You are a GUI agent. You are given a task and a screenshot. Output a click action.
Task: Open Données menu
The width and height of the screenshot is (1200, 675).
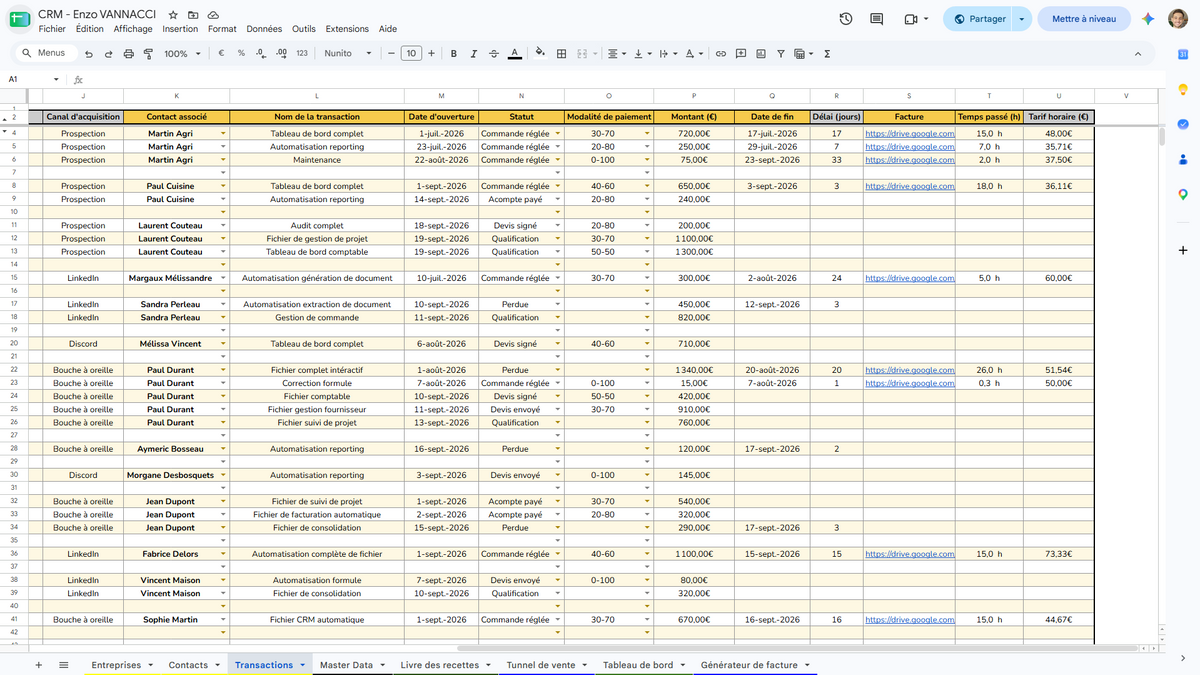(264, 29)
